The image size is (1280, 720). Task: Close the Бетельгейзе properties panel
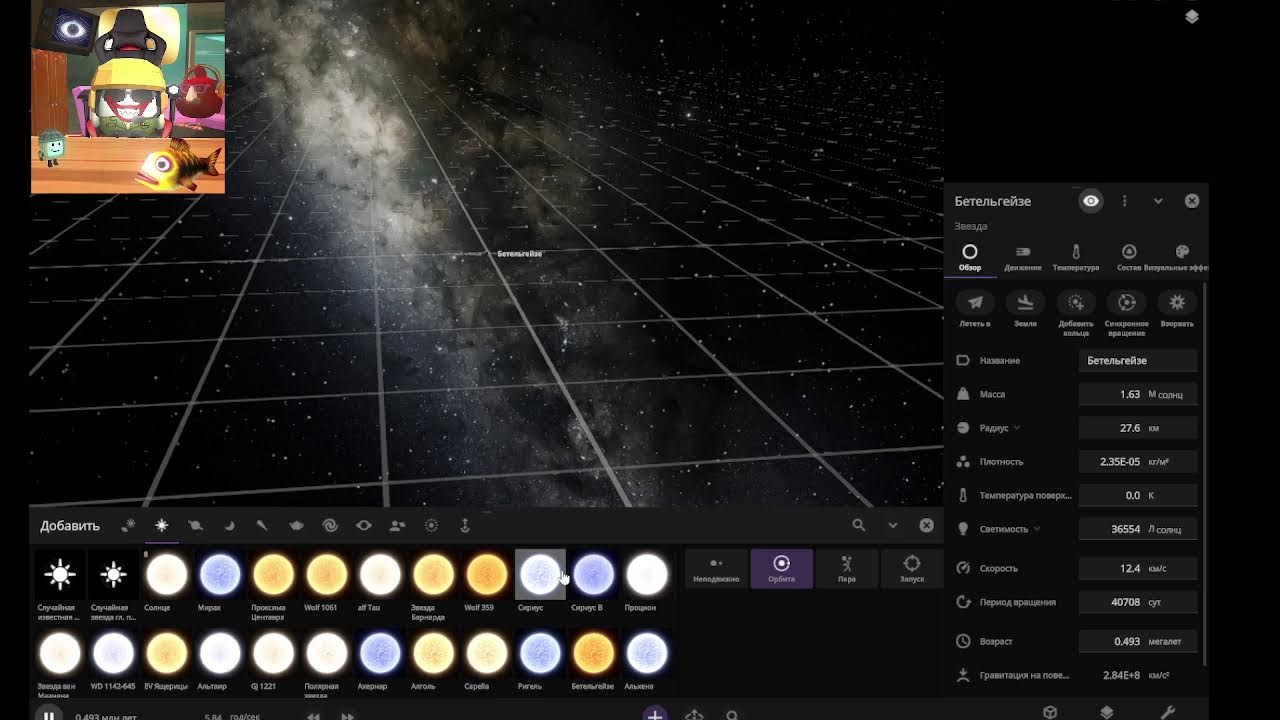[1192, 201]
